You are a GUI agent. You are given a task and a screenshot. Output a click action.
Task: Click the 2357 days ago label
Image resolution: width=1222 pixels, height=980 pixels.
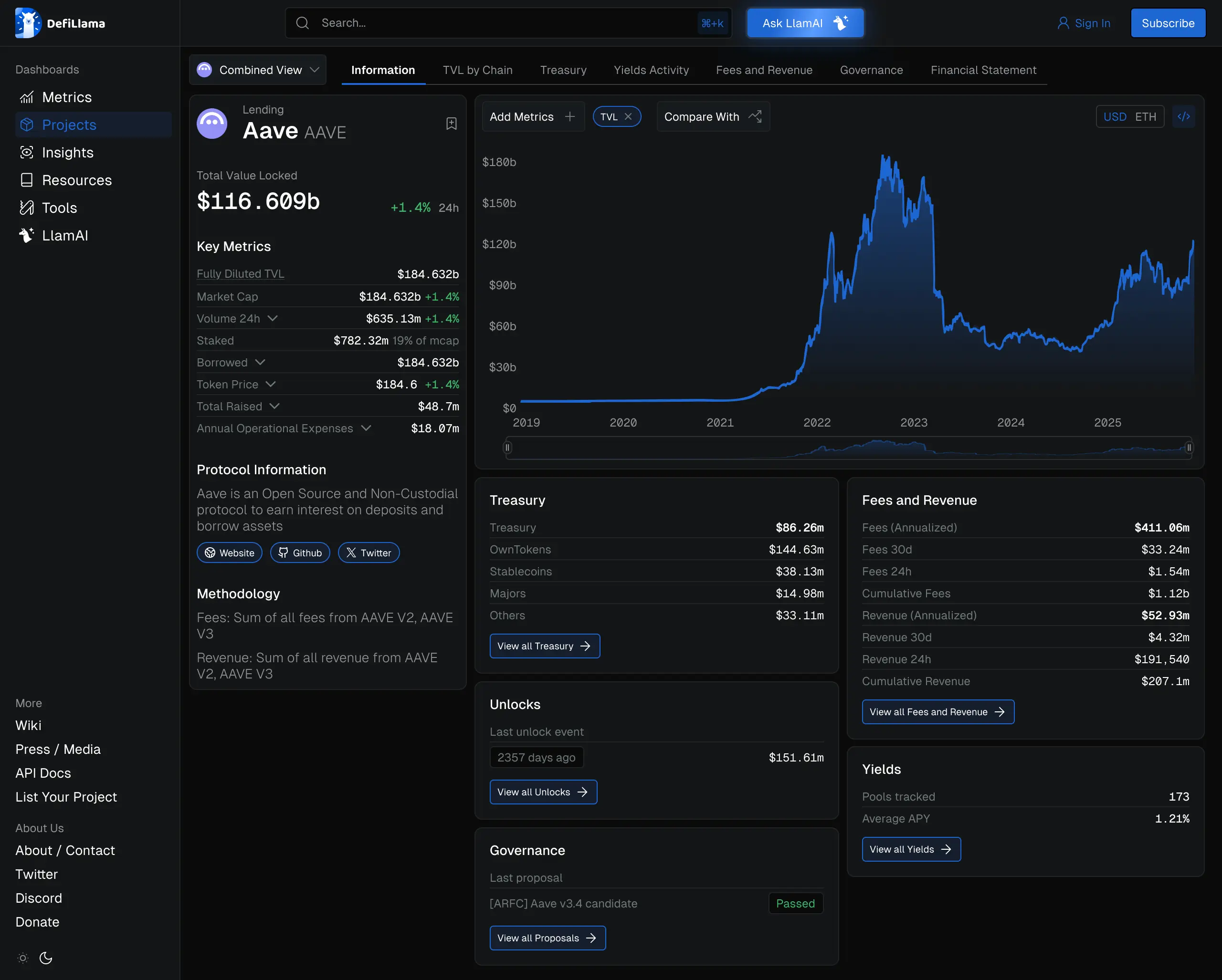(536, 757)
